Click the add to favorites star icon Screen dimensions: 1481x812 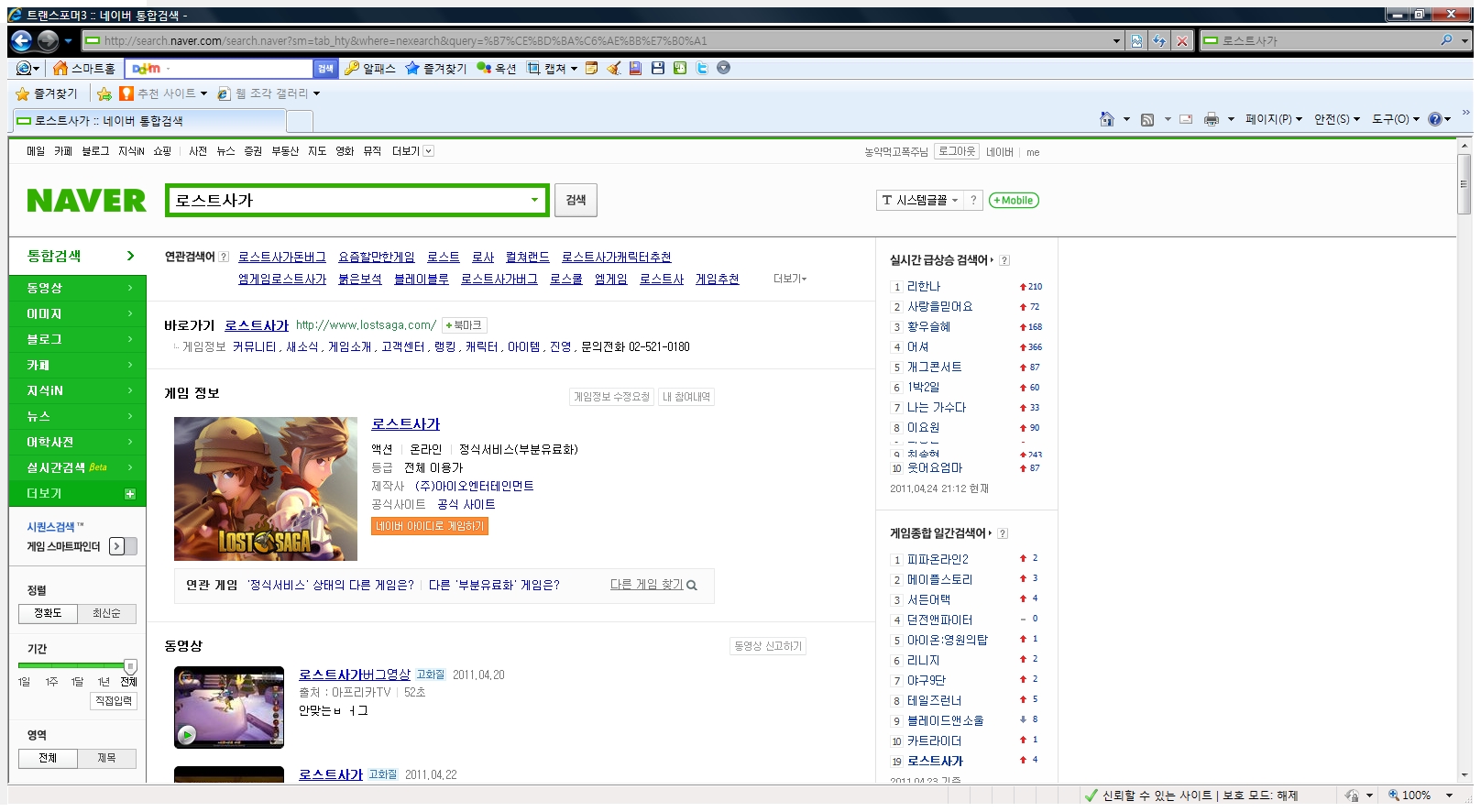pos(104,93)
